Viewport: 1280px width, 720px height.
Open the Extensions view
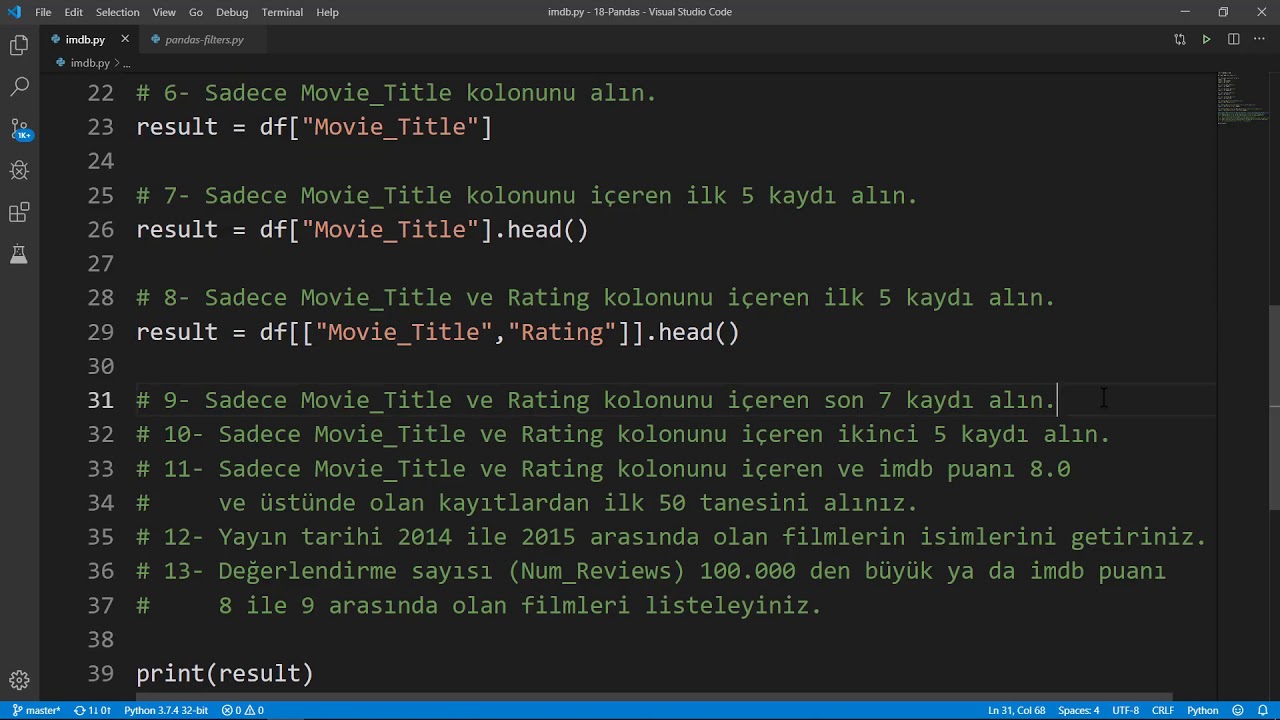pos(19,213)
